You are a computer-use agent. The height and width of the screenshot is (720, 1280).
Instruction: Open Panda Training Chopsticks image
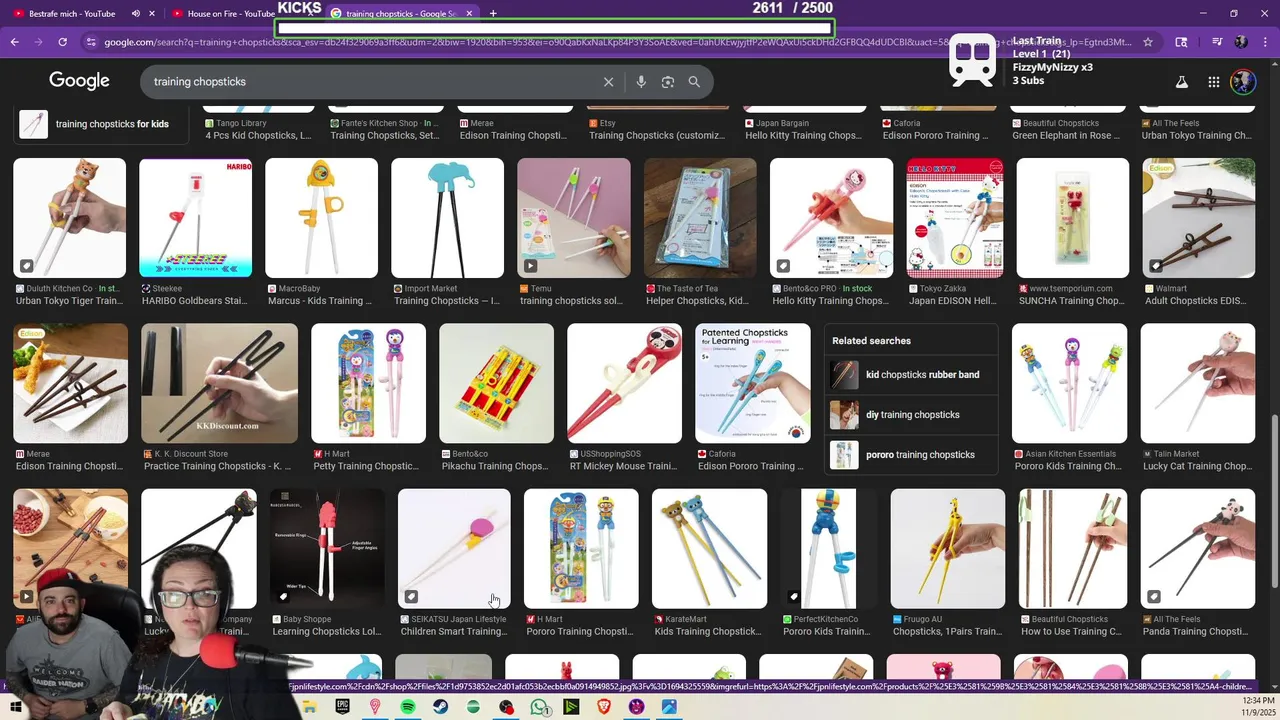[1198, 548]
